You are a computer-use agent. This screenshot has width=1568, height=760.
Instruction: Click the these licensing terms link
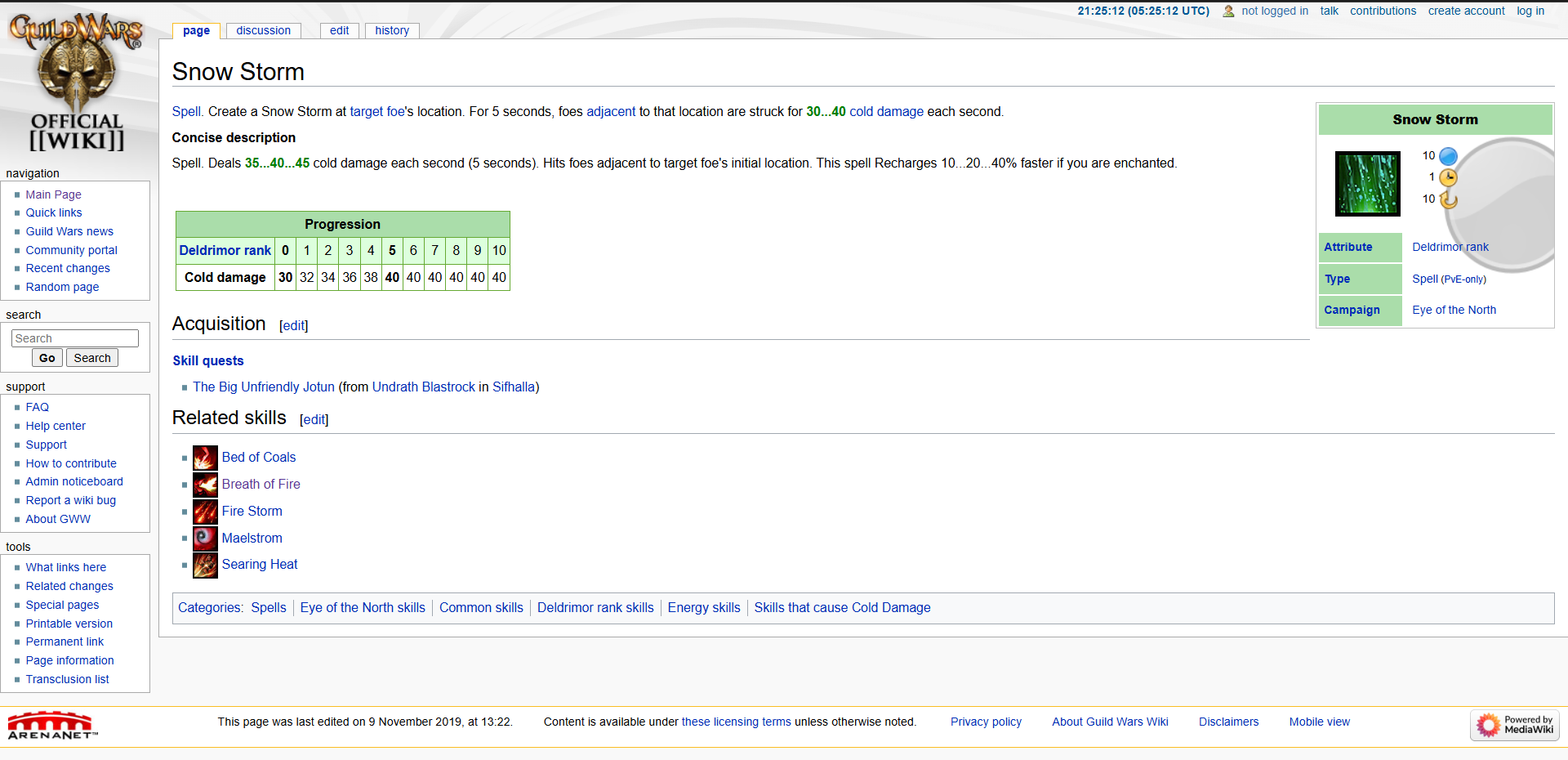(736, 722)
